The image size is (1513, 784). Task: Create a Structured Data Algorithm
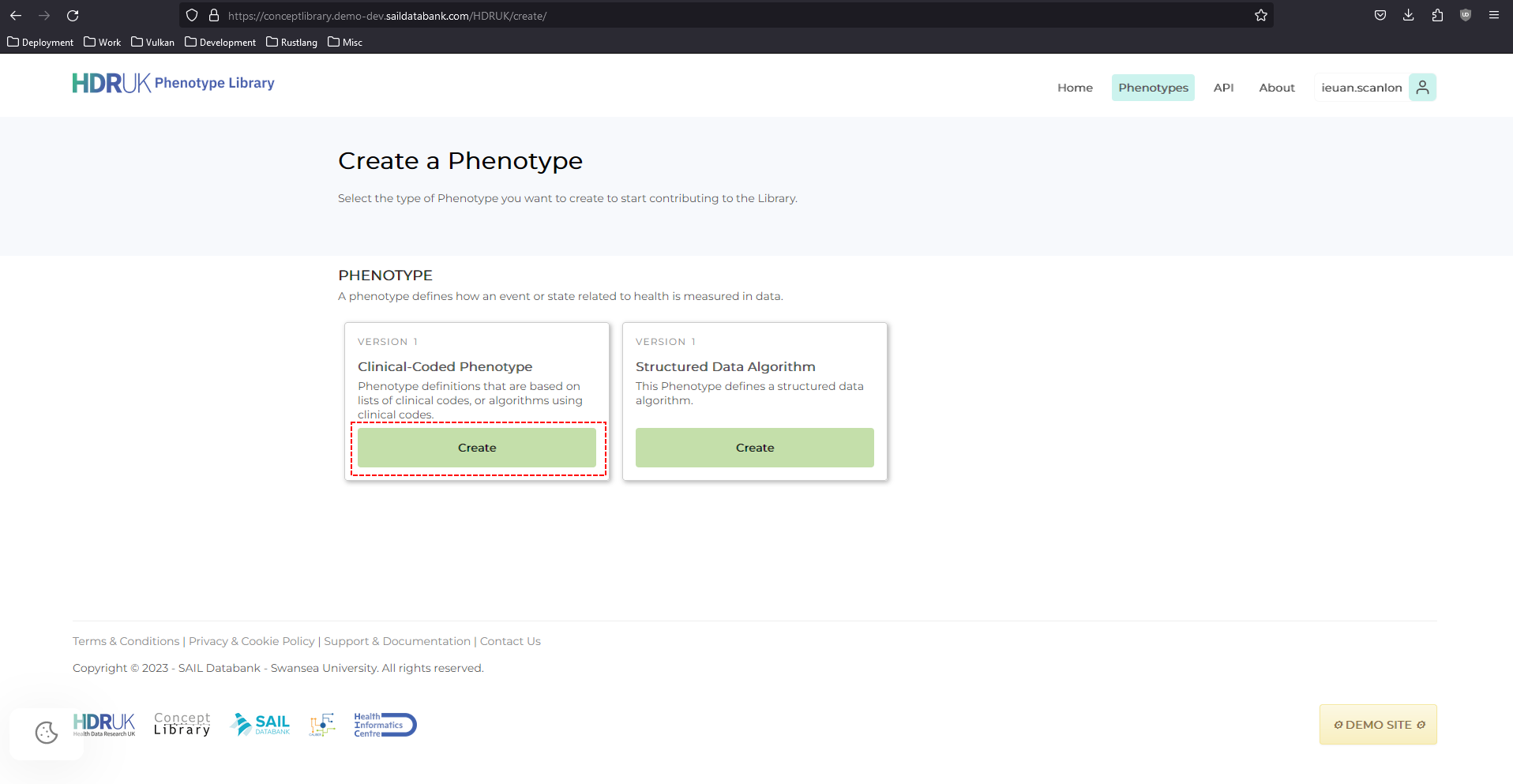(755, 448)
